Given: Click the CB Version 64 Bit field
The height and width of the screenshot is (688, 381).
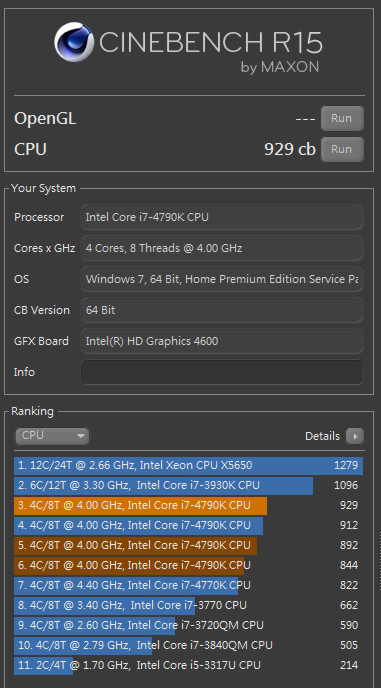Looking at the screenshot, I should (222, 310).
